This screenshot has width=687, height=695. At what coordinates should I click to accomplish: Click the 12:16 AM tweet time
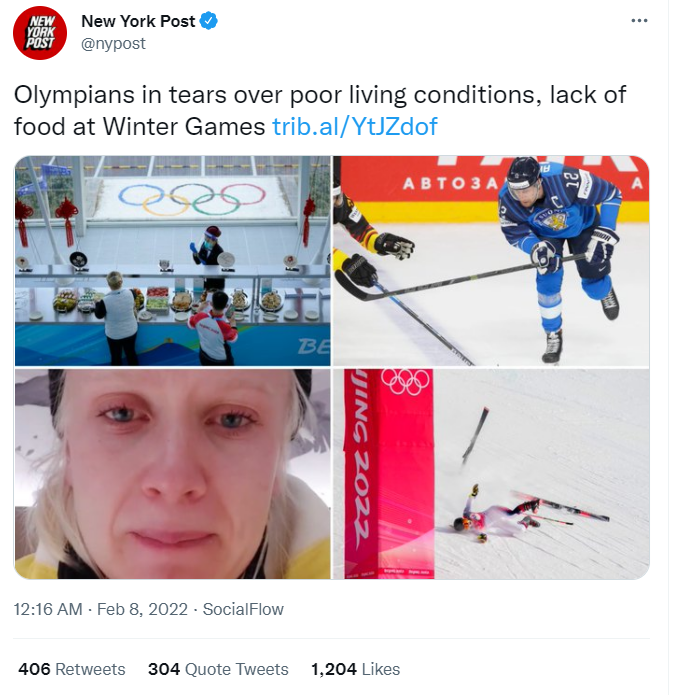[46, 609]
